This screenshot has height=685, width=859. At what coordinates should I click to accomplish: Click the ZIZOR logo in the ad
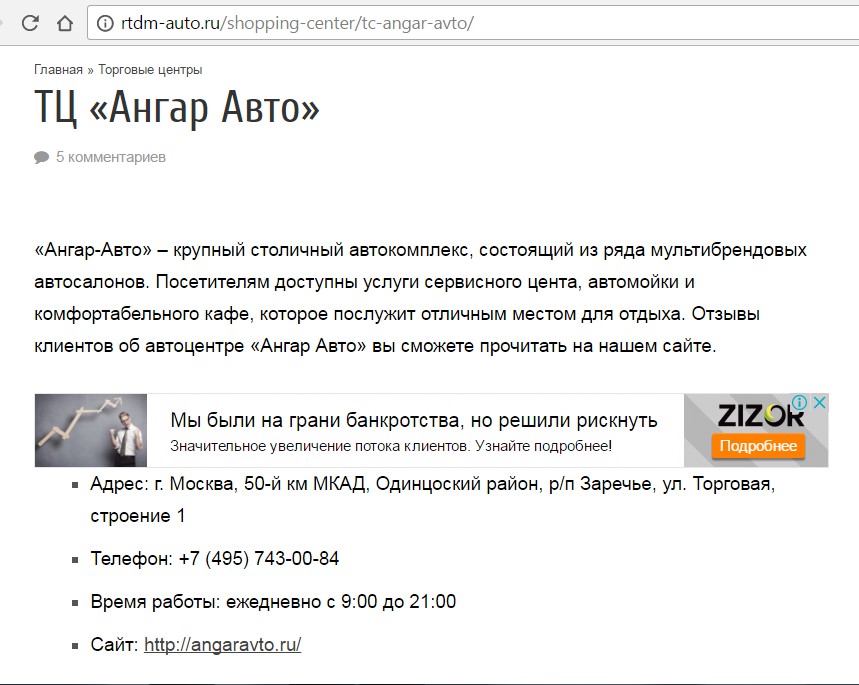click(x=760, y=415)
